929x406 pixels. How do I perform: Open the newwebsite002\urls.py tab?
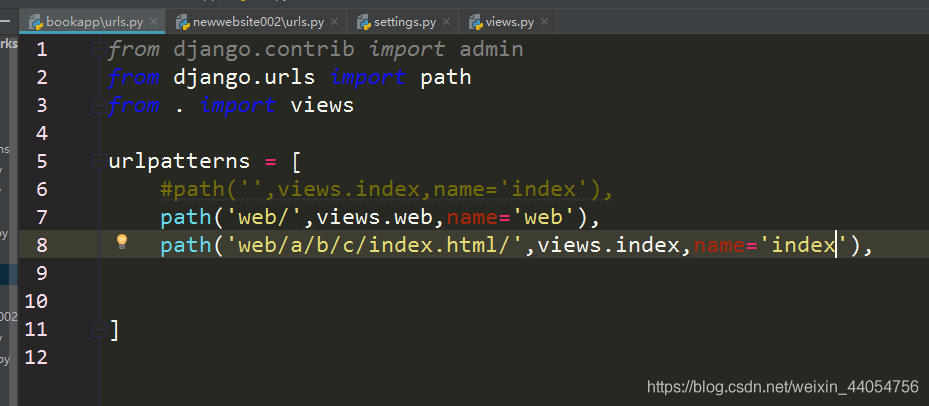click(x=257, y=23)
